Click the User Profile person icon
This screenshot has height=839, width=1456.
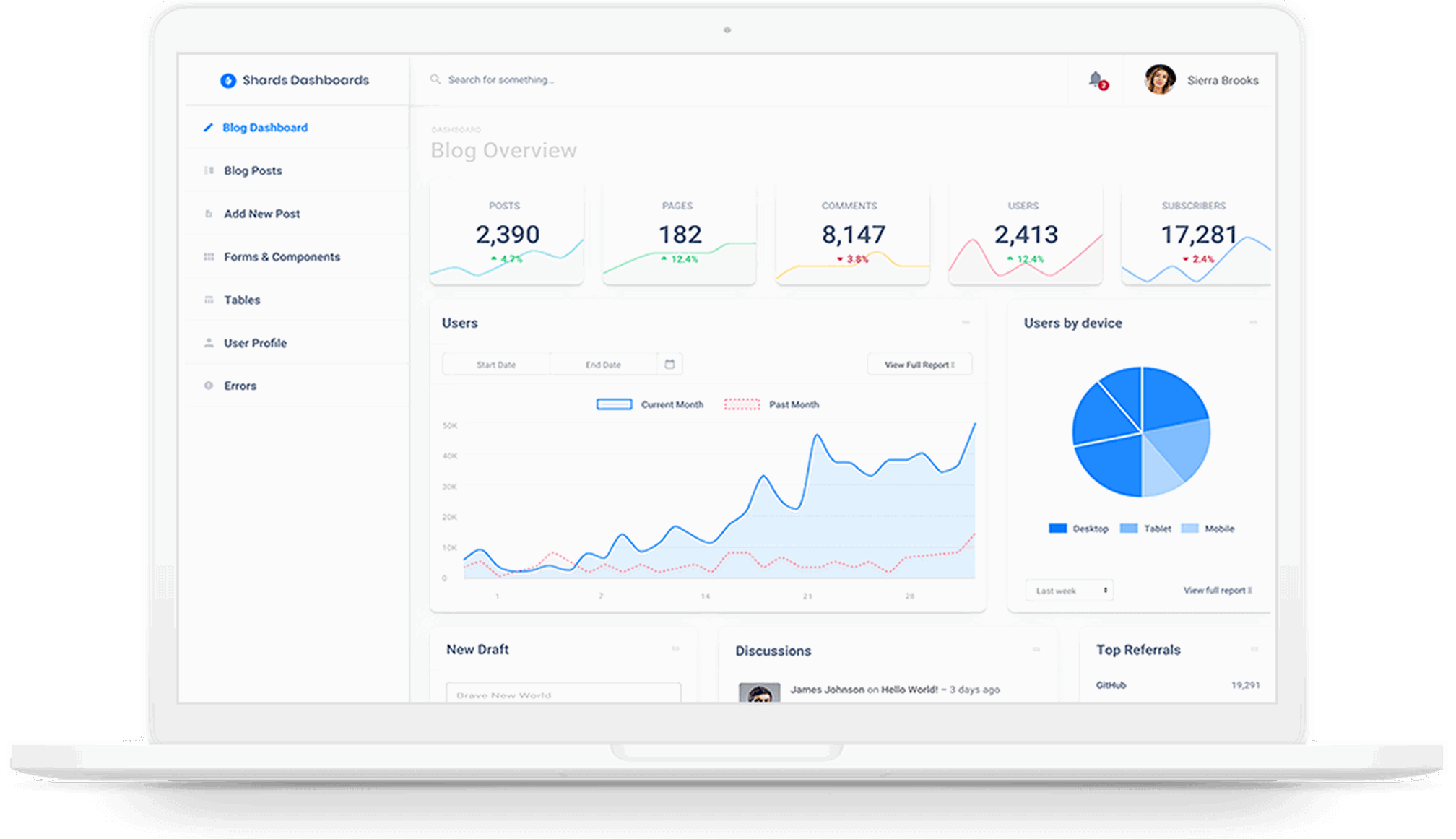point(209,343)
